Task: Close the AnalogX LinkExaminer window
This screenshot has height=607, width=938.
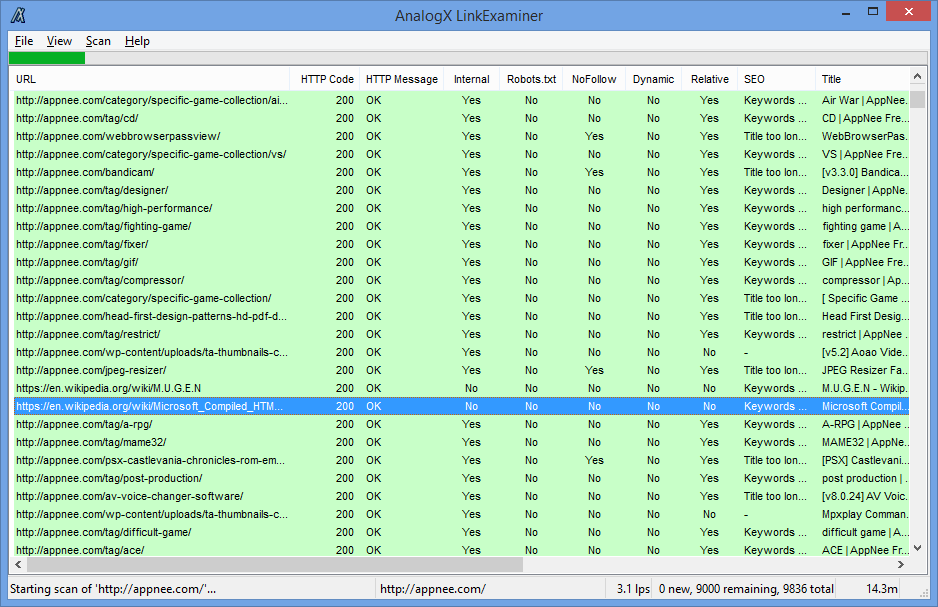Action: (x=909, y=12)
